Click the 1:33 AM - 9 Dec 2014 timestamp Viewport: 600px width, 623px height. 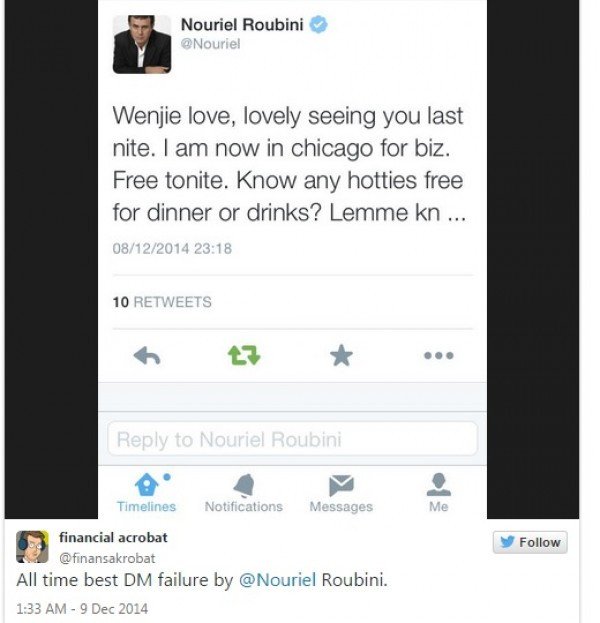point(82,608)
